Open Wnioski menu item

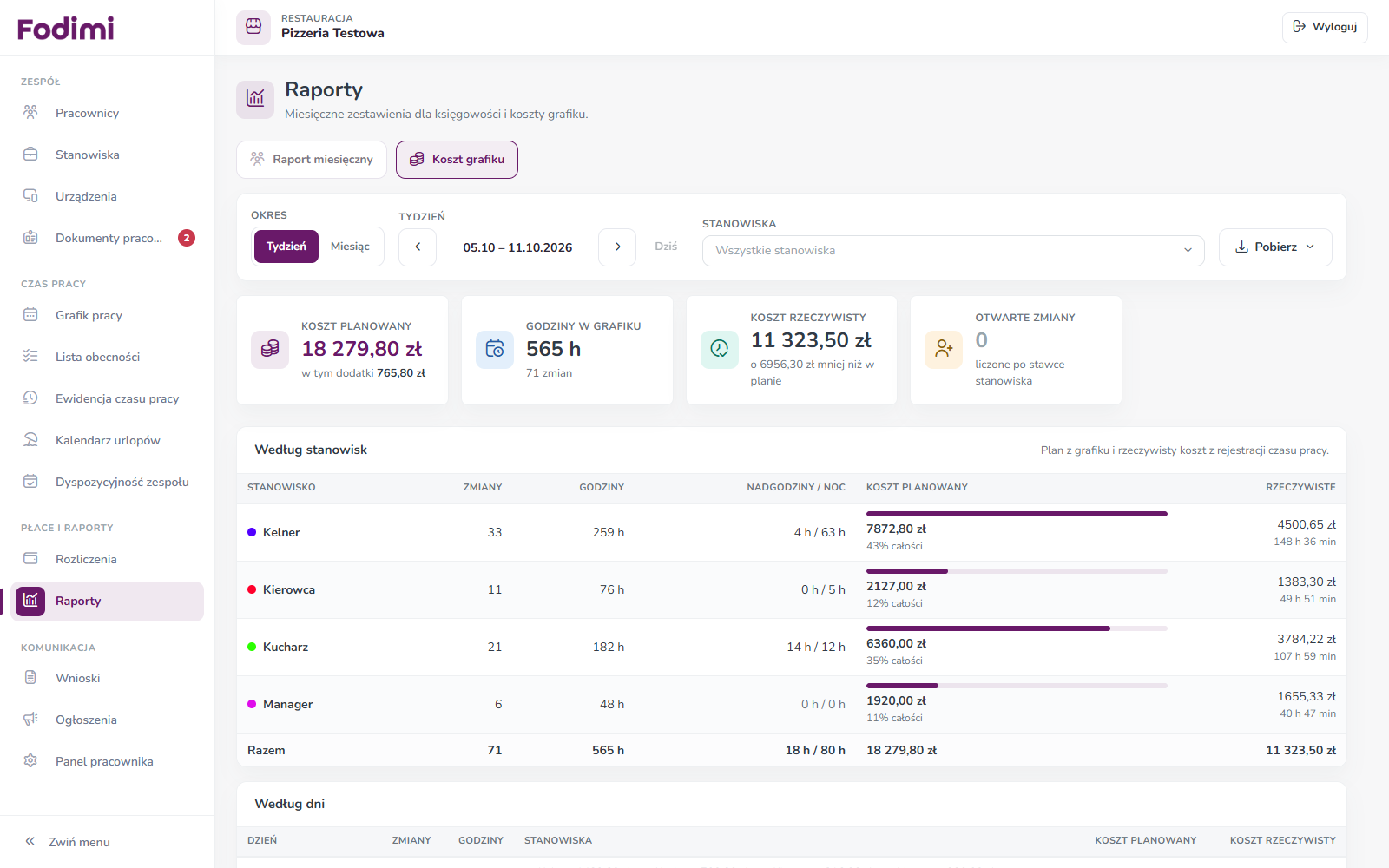[x=107, y=678]
